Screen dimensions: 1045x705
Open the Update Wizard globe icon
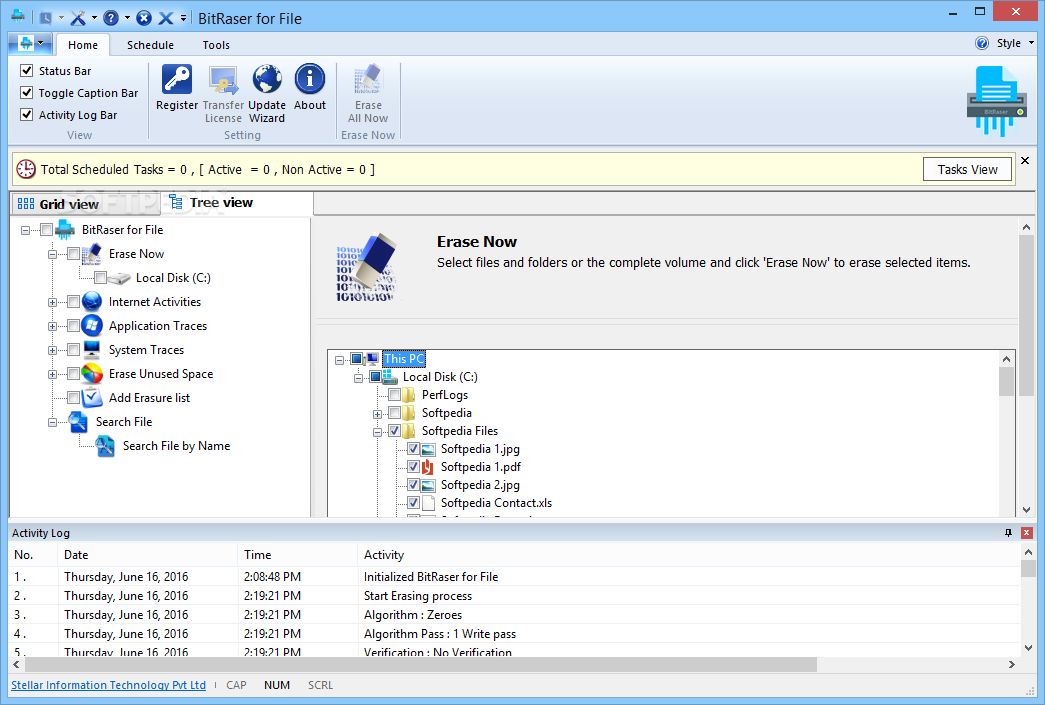pos(267,79)
